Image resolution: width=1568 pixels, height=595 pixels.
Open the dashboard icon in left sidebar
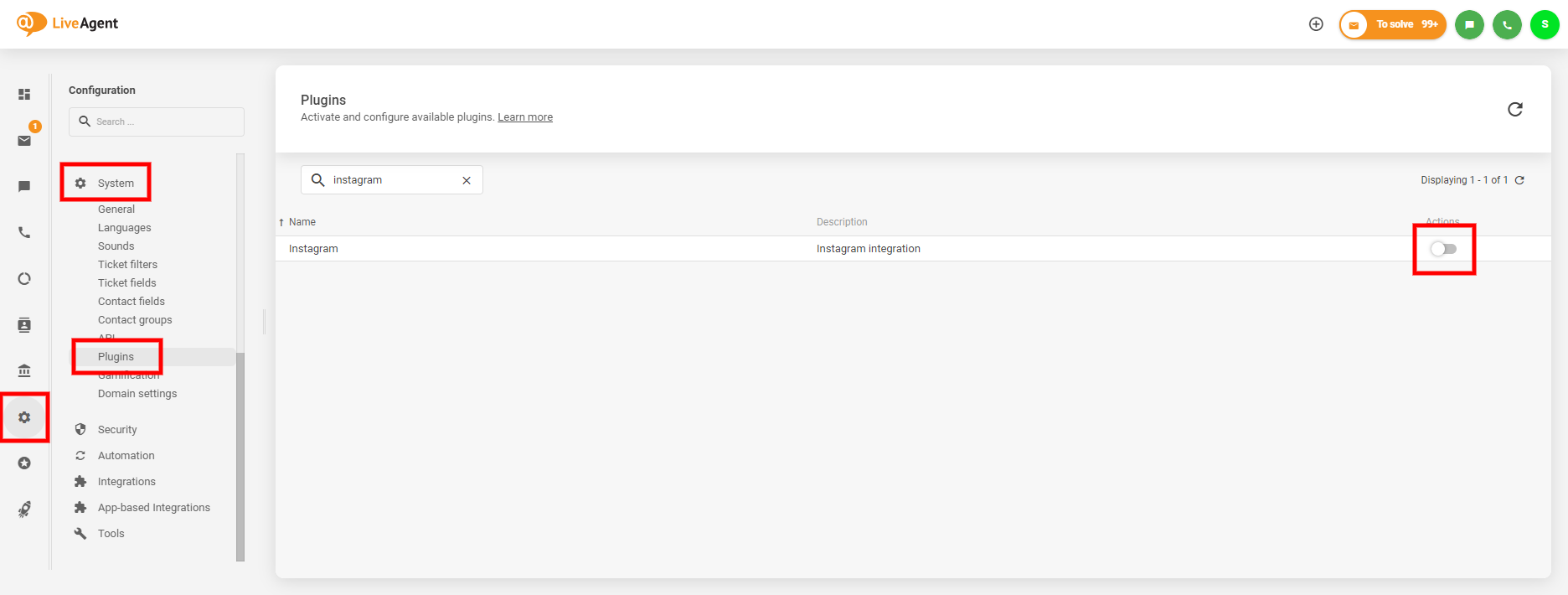tap(24, 95)
